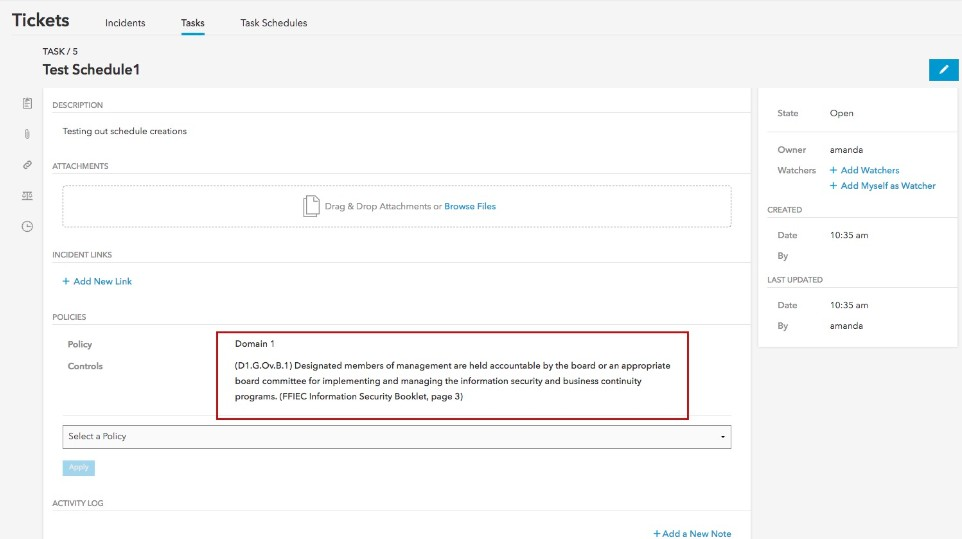Switch to the Incidents tab

[x=125, y=23]
